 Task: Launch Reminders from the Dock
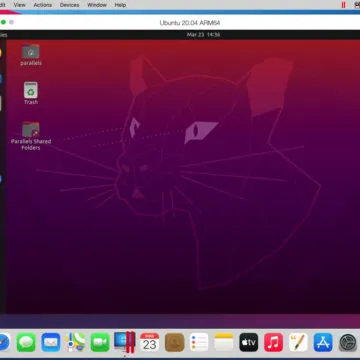pyautogui.click(x=199, y=342)
